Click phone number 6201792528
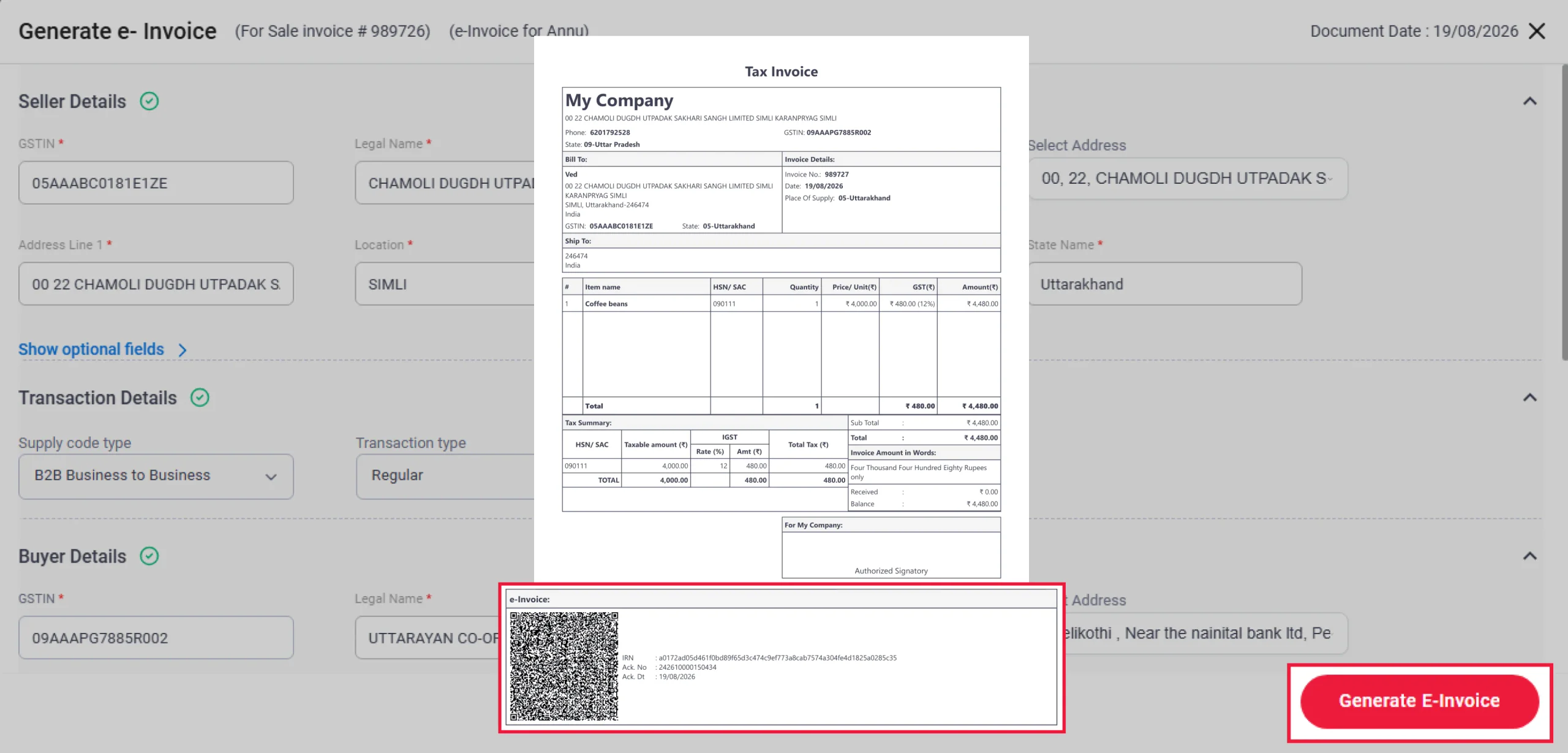The image size is (1568, 753). pyautogui.click(x=609, y=132)
